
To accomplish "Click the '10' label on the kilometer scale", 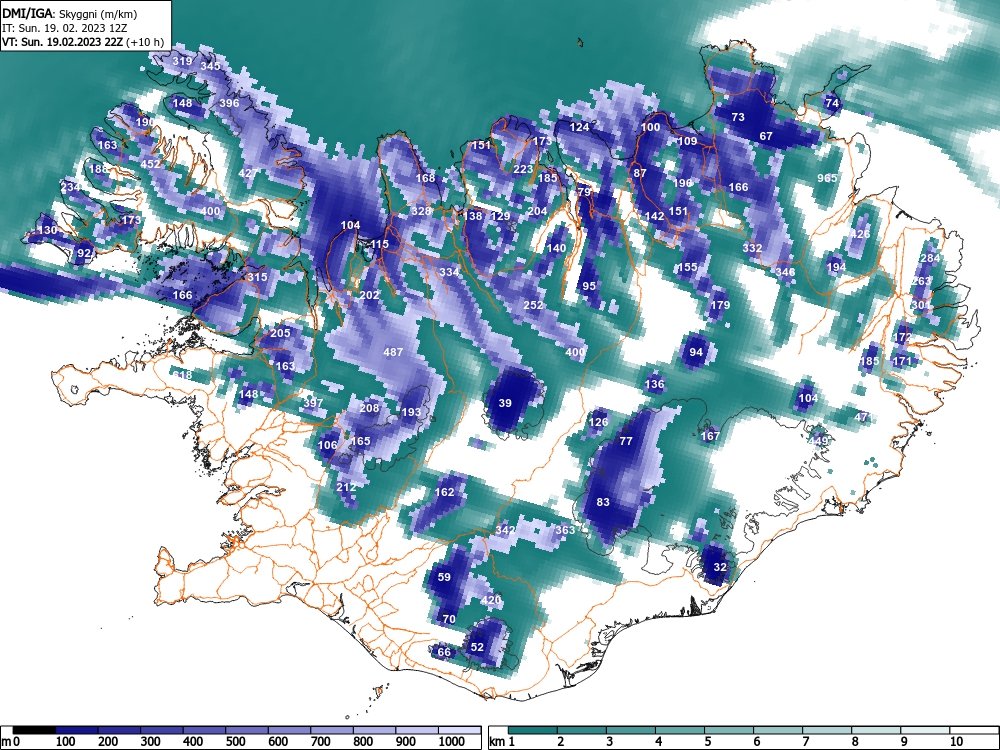I will point(955,742).
